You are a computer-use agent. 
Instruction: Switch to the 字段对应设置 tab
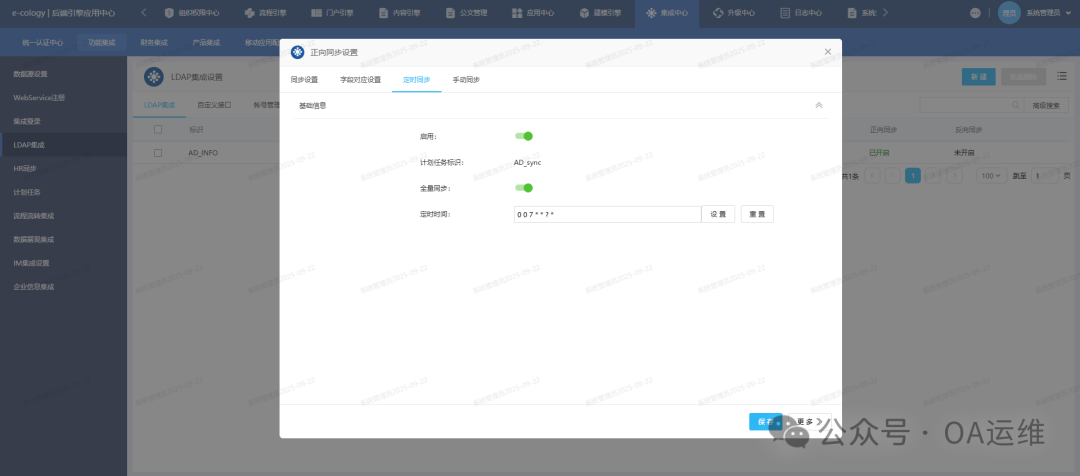pos(360,80)
